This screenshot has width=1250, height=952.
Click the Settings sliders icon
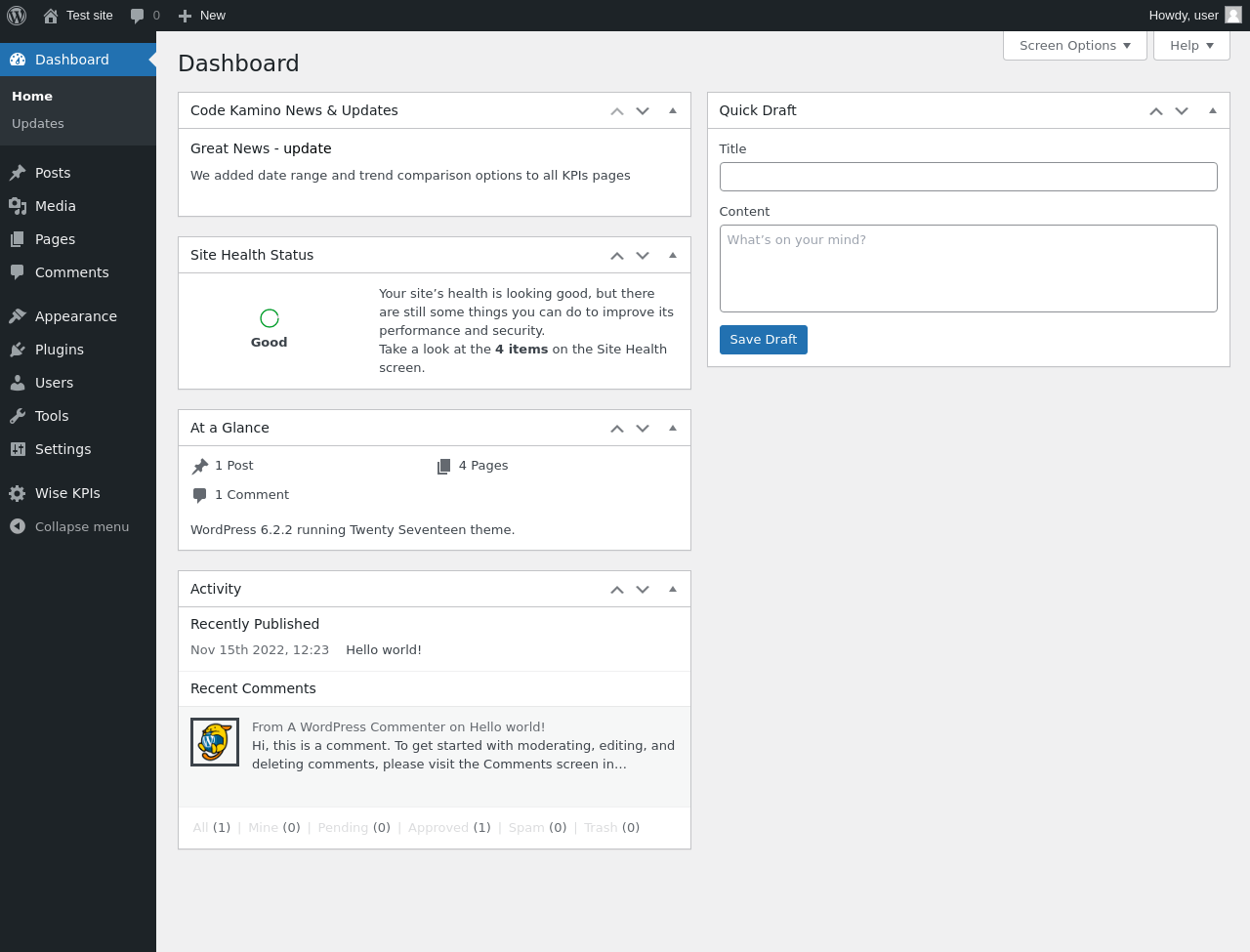tap(18, 449)
